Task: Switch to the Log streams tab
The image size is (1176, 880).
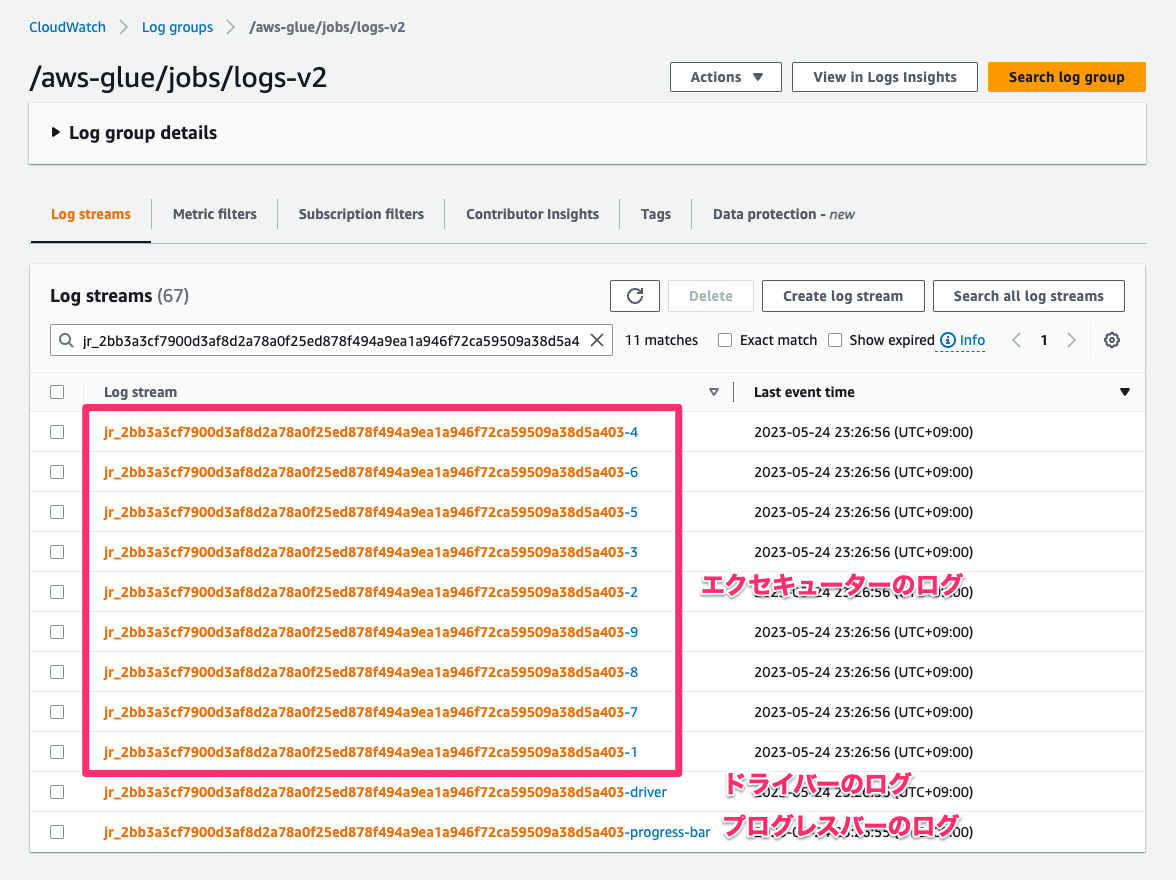Action: (91, 214)
